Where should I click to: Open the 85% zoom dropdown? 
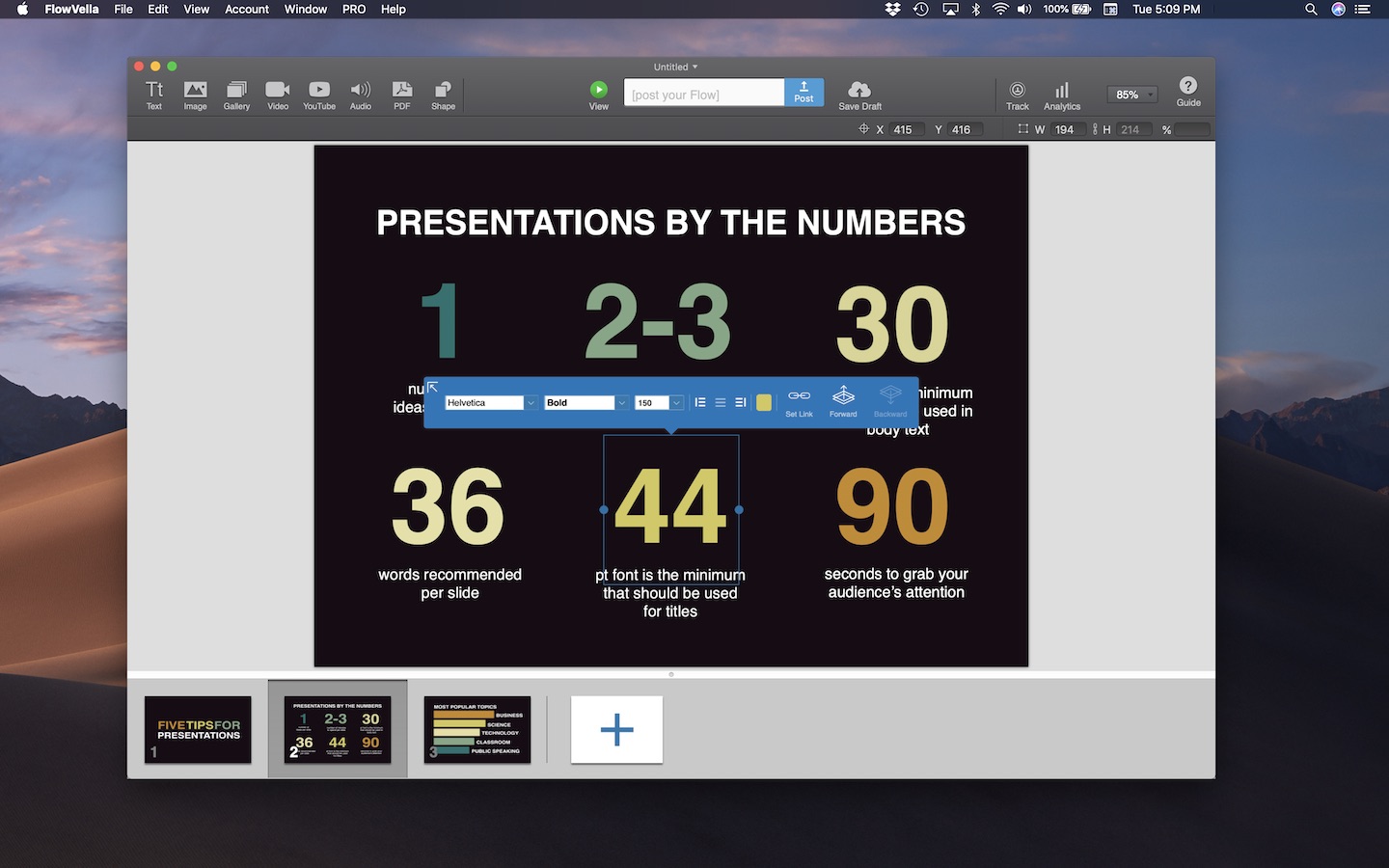click(x=1131, y=95)
